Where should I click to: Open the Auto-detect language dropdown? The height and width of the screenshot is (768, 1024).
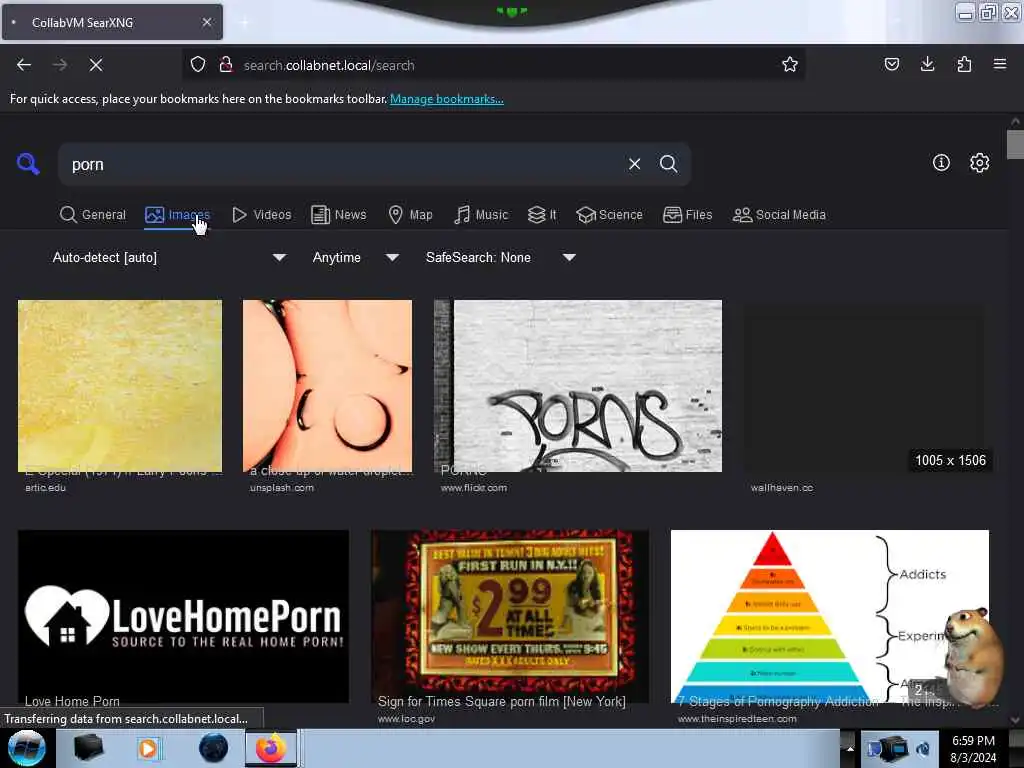click(169, 257)
